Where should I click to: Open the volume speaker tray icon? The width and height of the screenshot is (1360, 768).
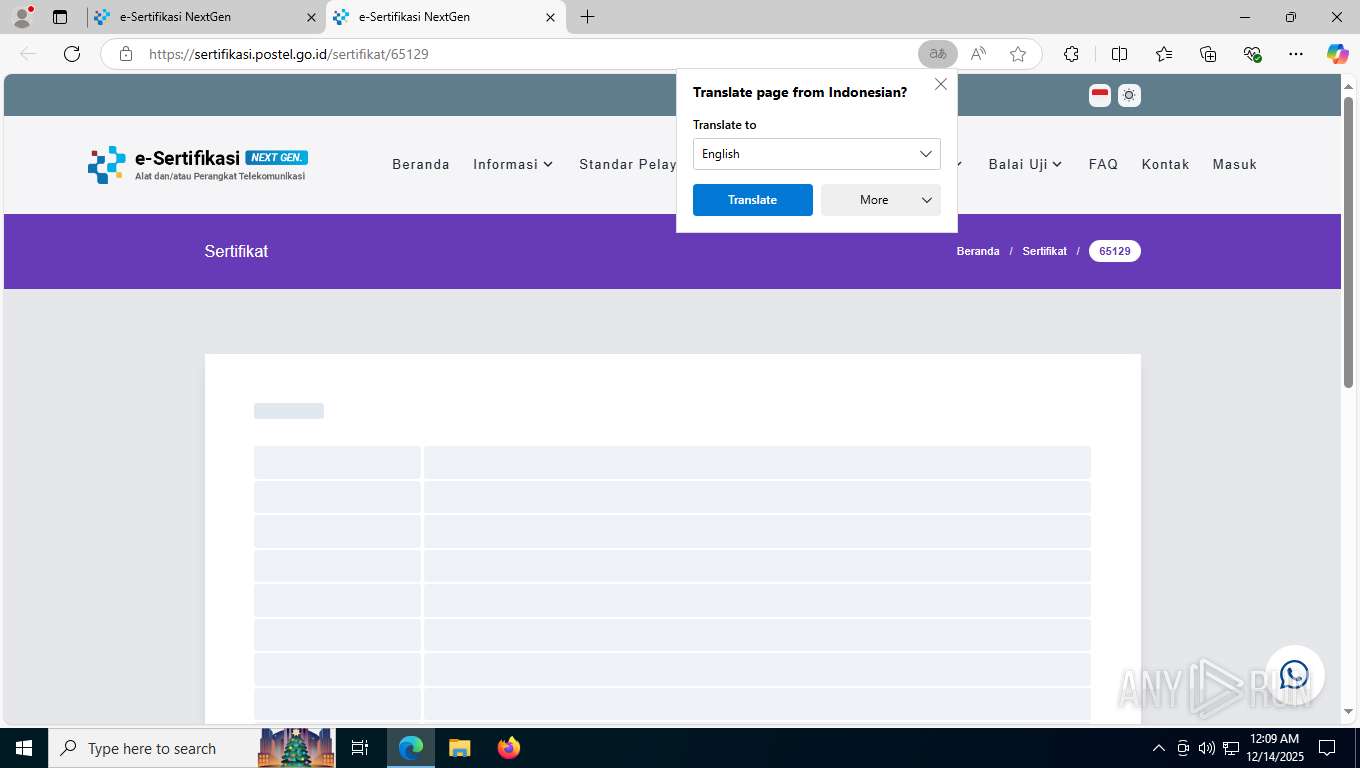(x=1206, y=748)
